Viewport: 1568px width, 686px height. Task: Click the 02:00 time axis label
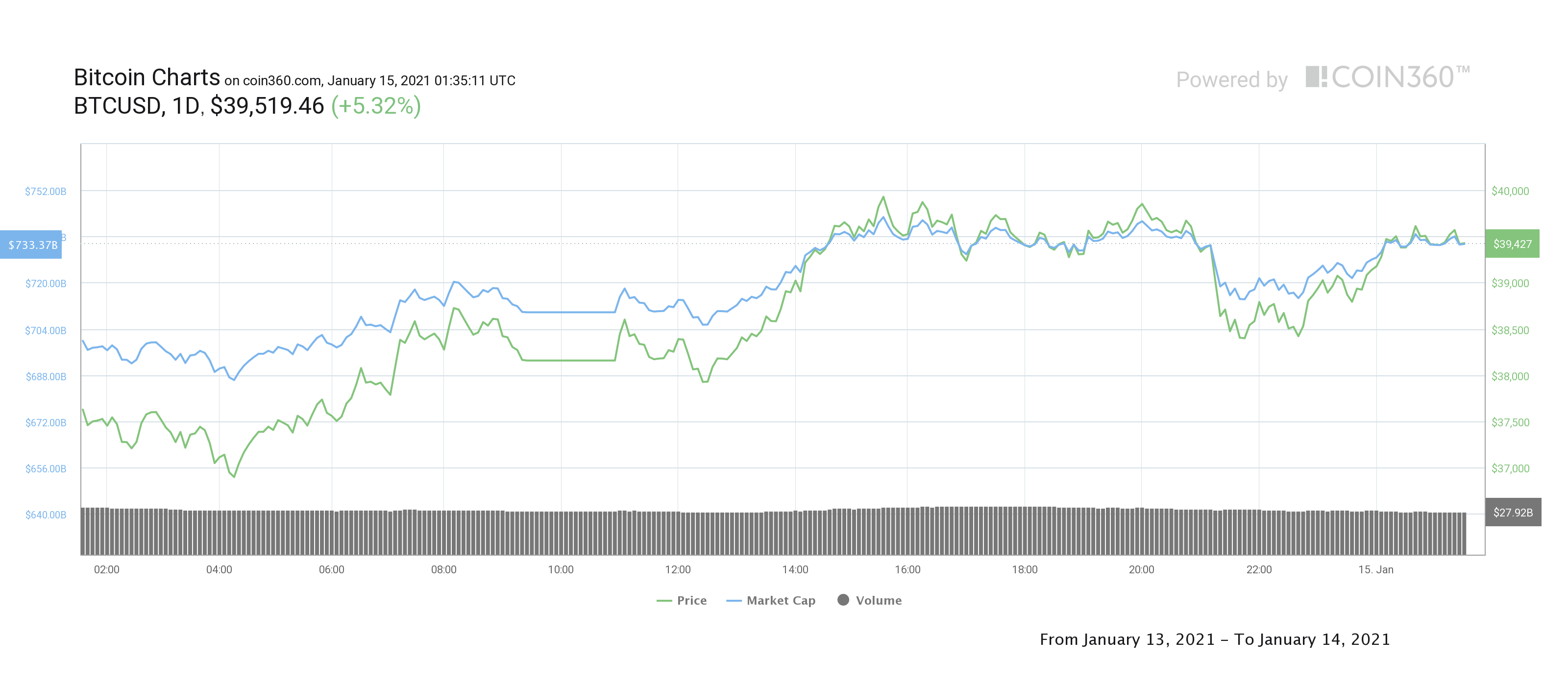(106, 570)
